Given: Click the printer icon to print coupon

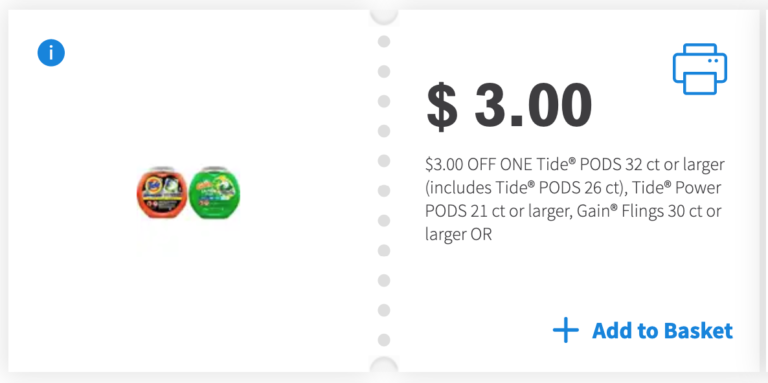Looking at the screenshot, I should click(x=699, y=69).
